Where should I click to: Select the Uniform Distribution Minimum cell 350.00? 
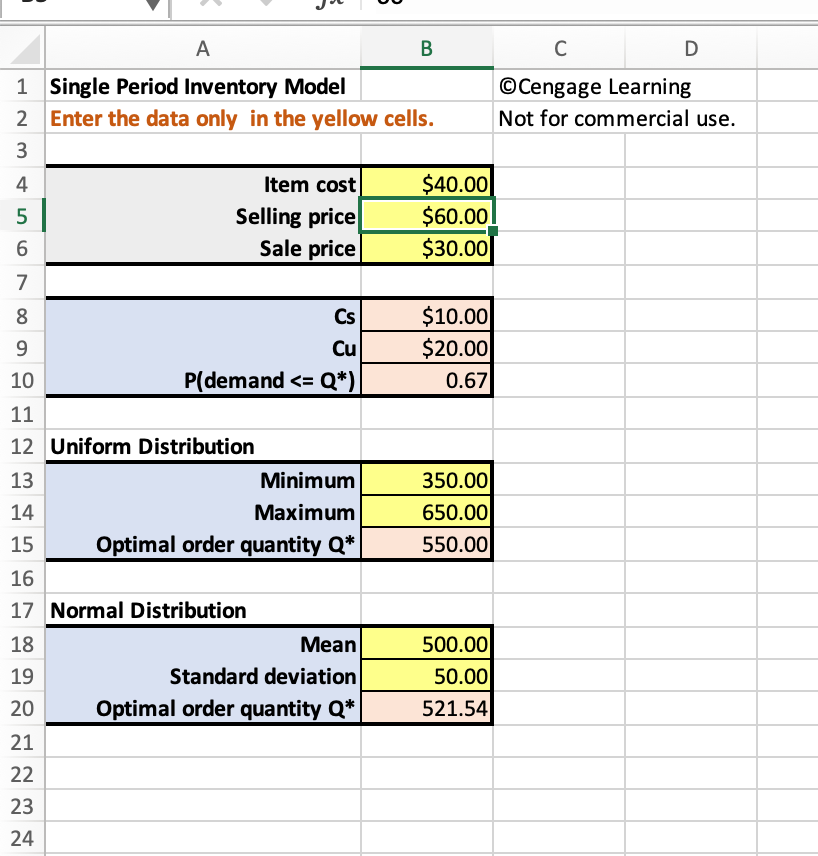coord(426,480)
